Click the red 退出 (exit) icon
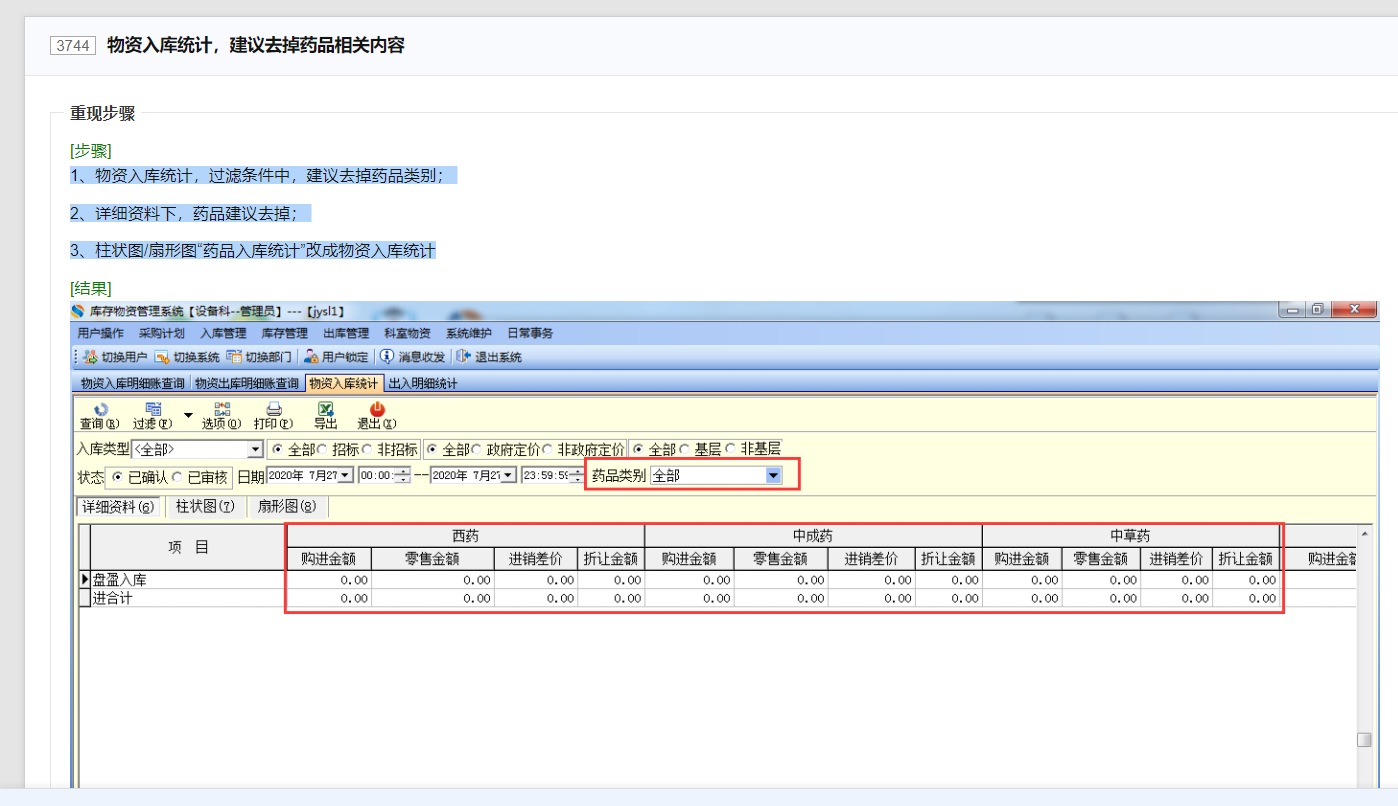Viewport: 1398px width, 806px height. pyautogui.click(x=377, y=409)
